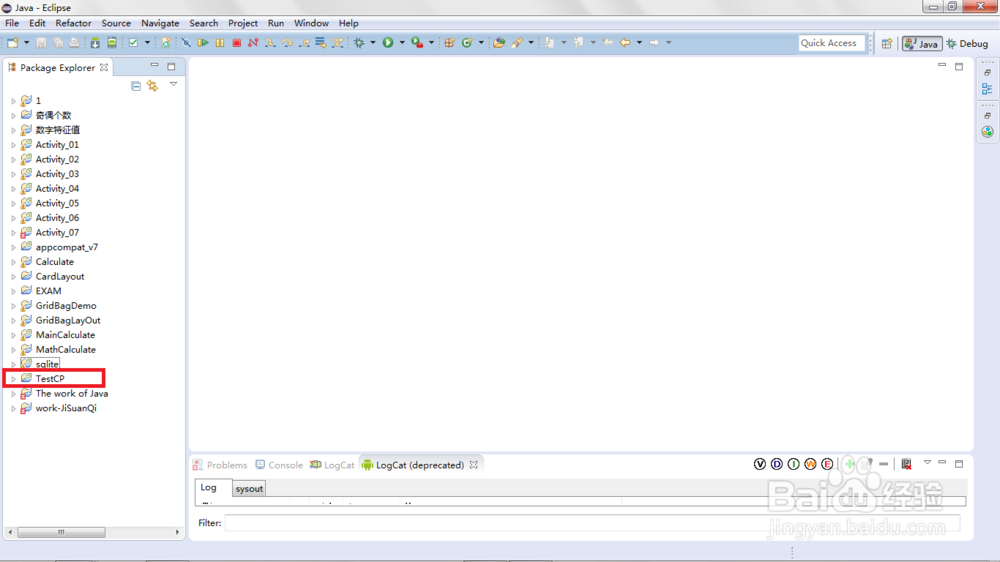Click the Open Type icon in toolbar
The height and width of the screenshot is (562, 1000).
pyautogui.click(x=499, y=43)
